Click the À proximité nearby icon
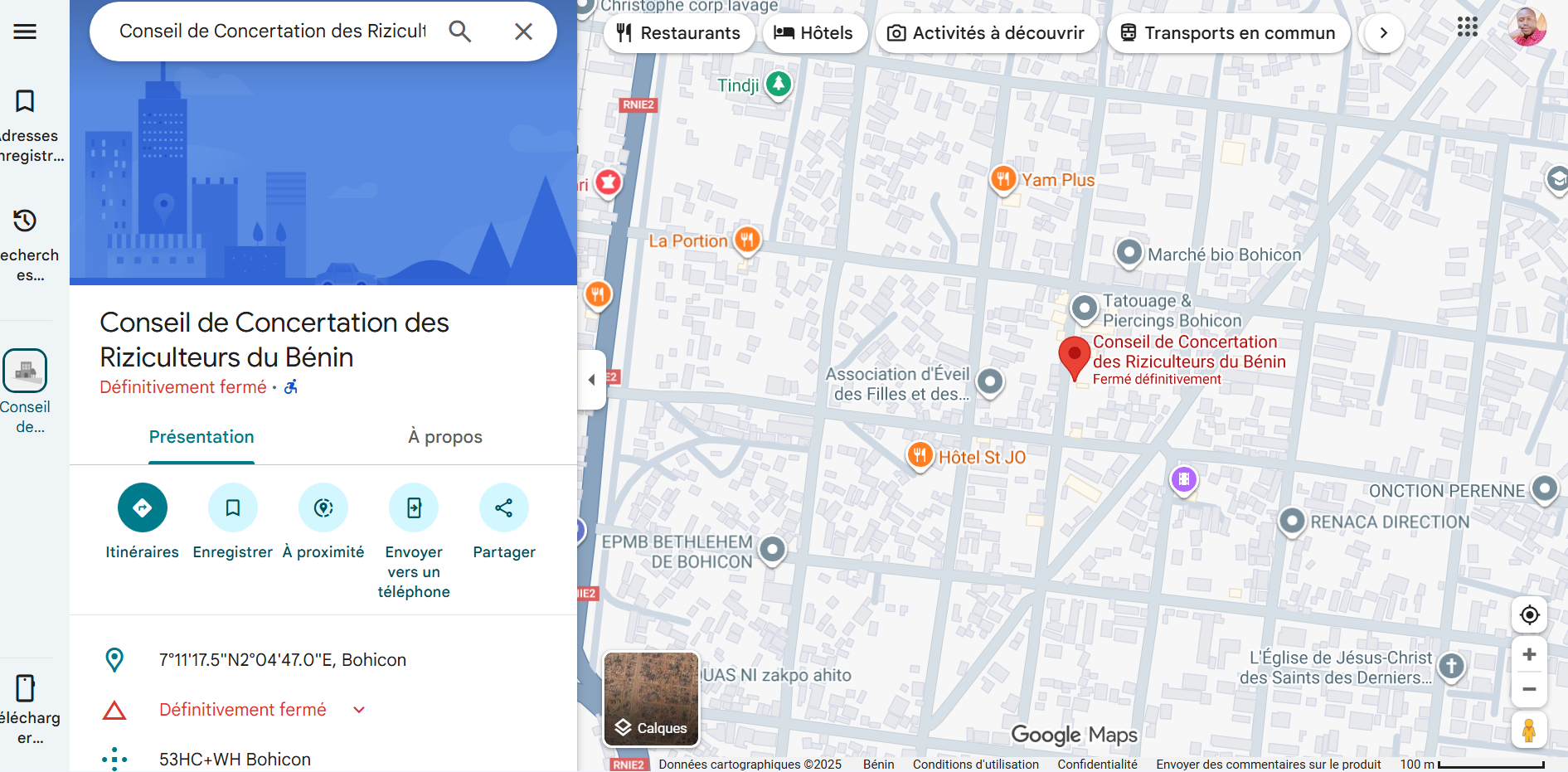 323,507
